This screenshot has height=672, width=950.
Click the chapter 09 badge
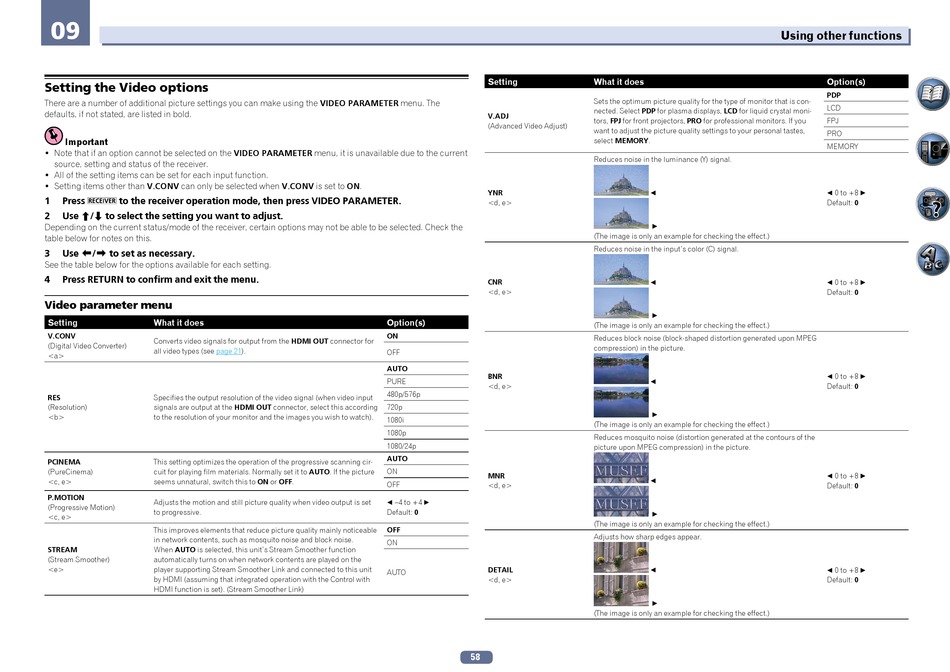point(65,23)
